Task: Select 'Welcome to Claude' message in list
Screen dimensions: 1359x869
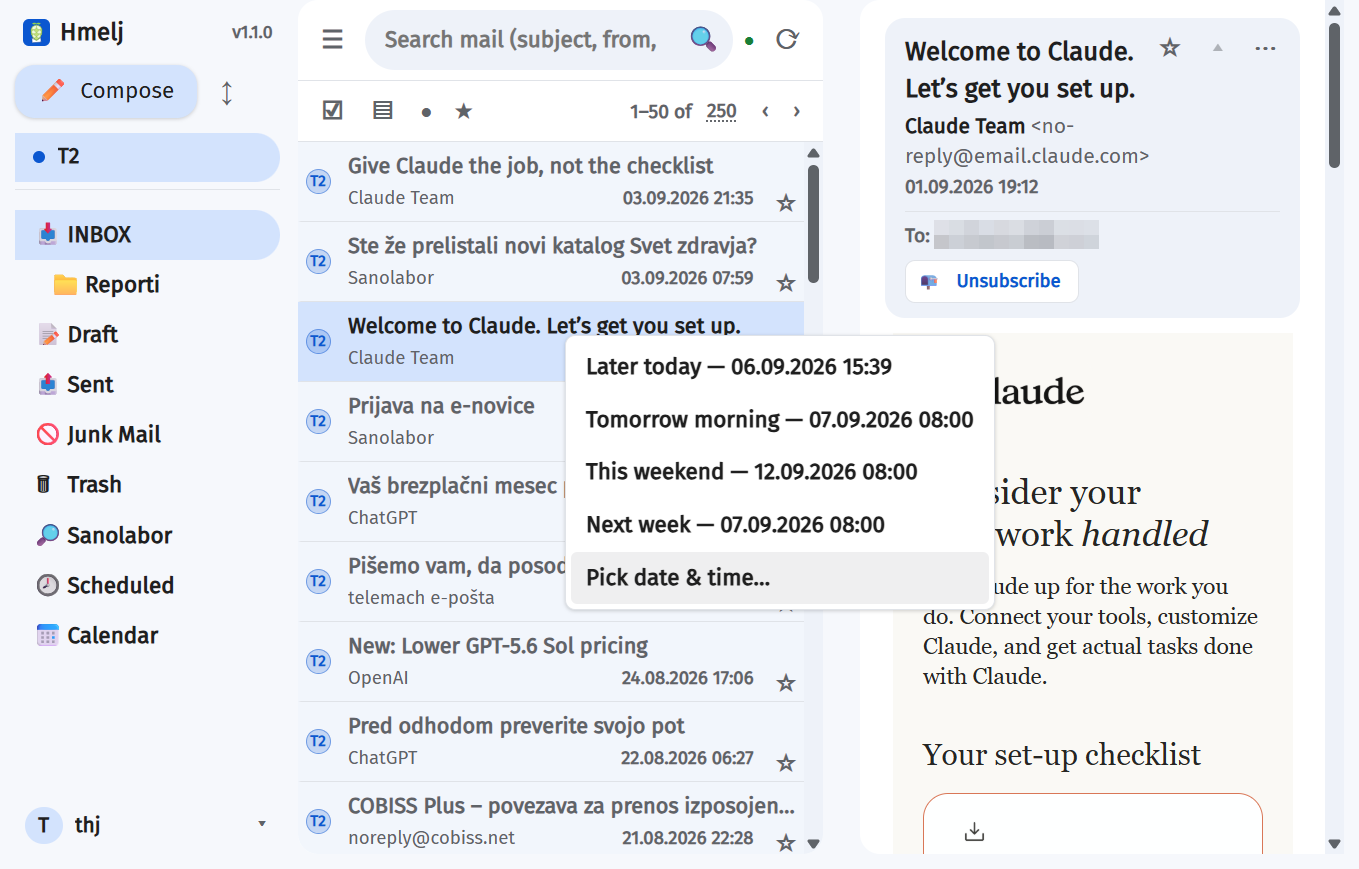Action: point(550,341)
